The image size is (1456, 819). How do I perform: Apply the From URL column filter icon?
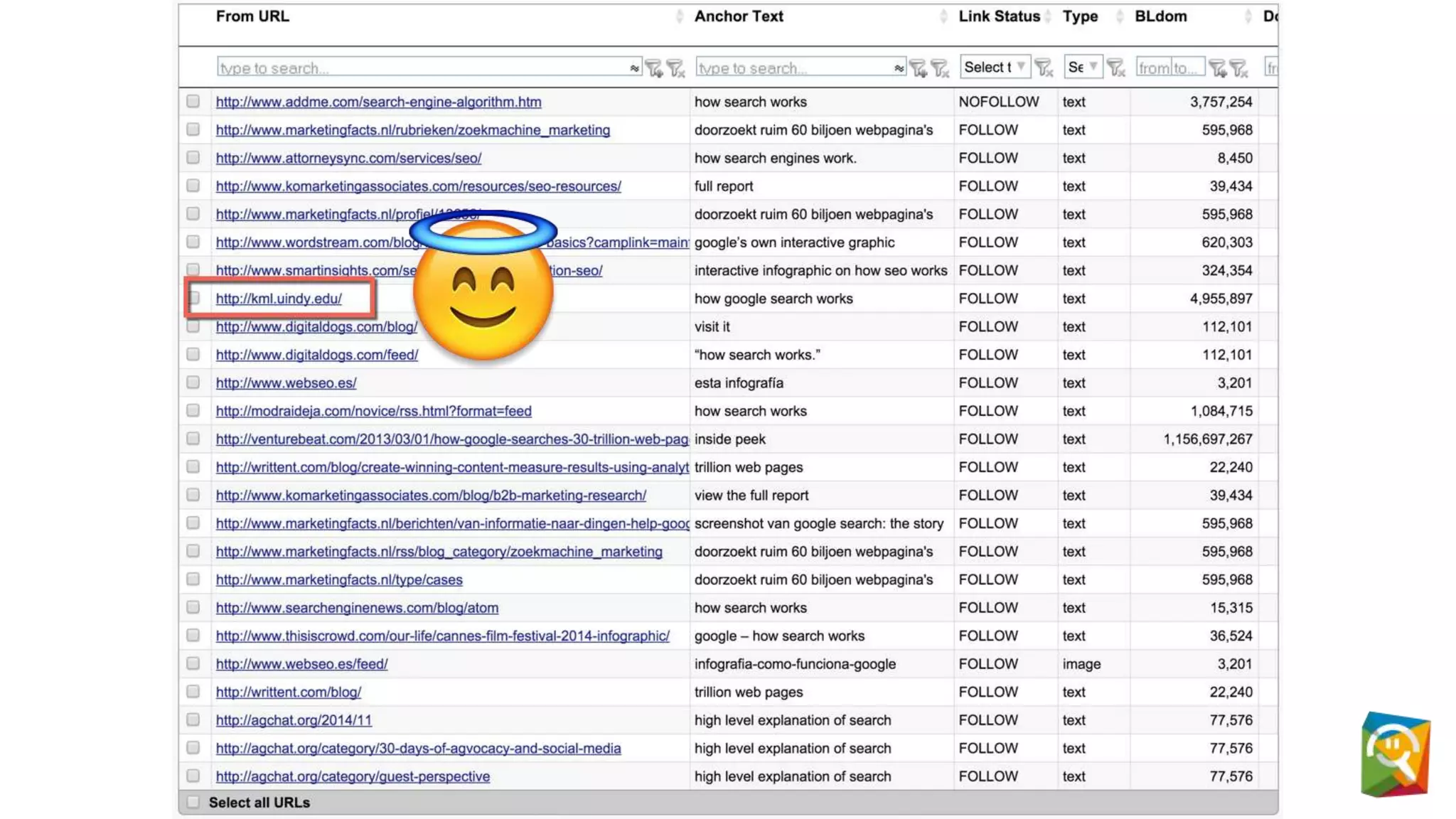(x=653, y=68)
